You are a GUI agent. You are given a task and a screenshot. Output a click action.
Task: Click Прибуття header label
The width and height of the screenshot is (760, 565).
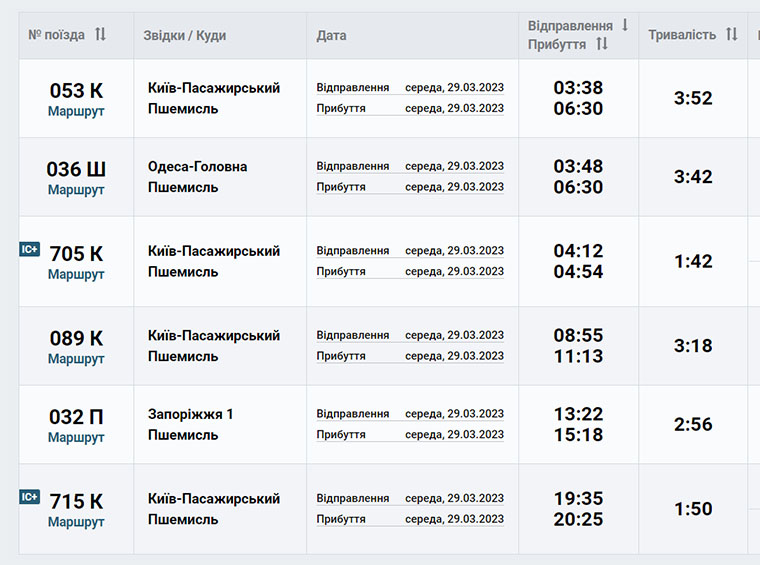coord(557,44)
